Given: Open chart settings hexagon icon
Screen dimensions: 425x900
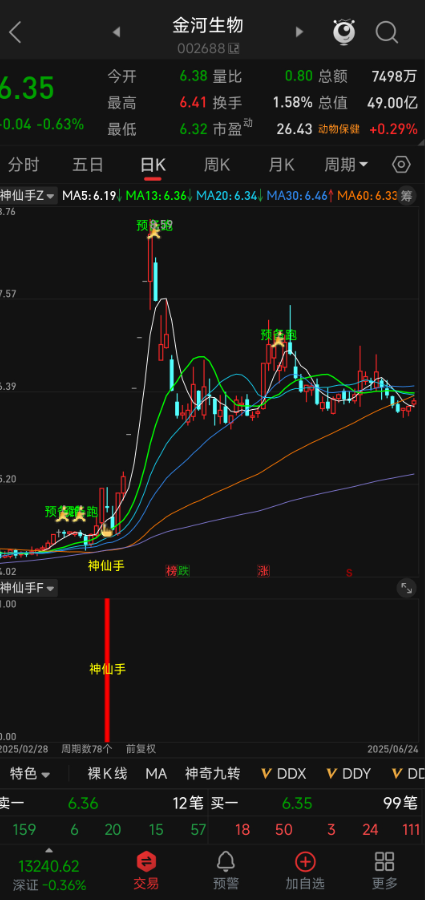Looking at the screenshot, I should [401, 165].
